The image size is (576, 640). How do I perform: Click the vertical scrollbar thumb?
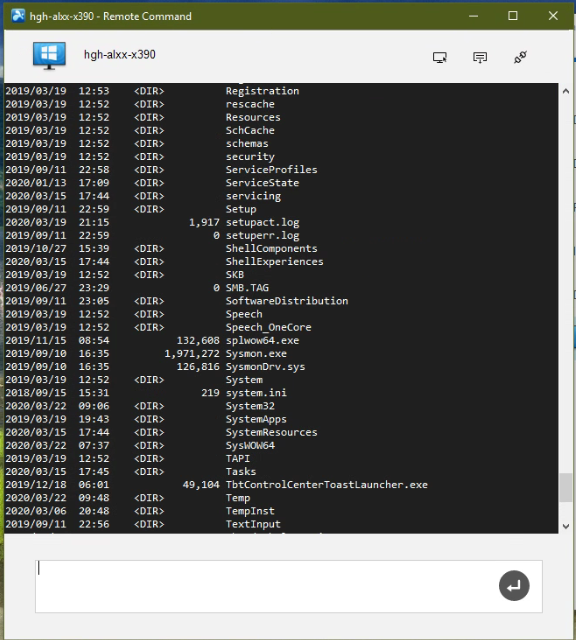(x=565, y=487)
